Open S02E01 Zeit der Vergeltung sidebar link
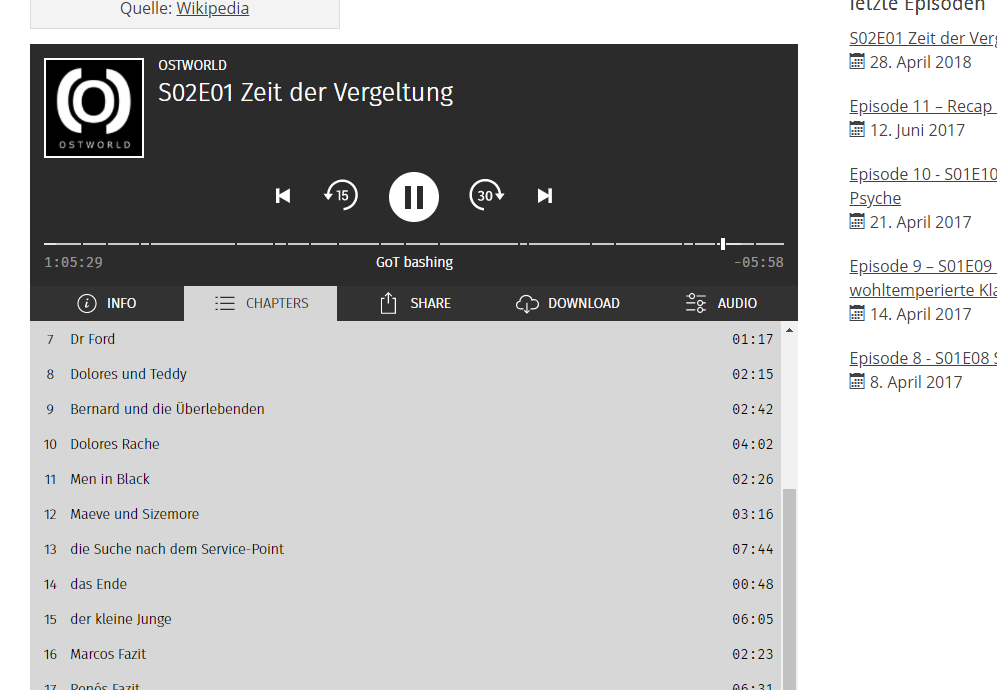 (923, 38)
